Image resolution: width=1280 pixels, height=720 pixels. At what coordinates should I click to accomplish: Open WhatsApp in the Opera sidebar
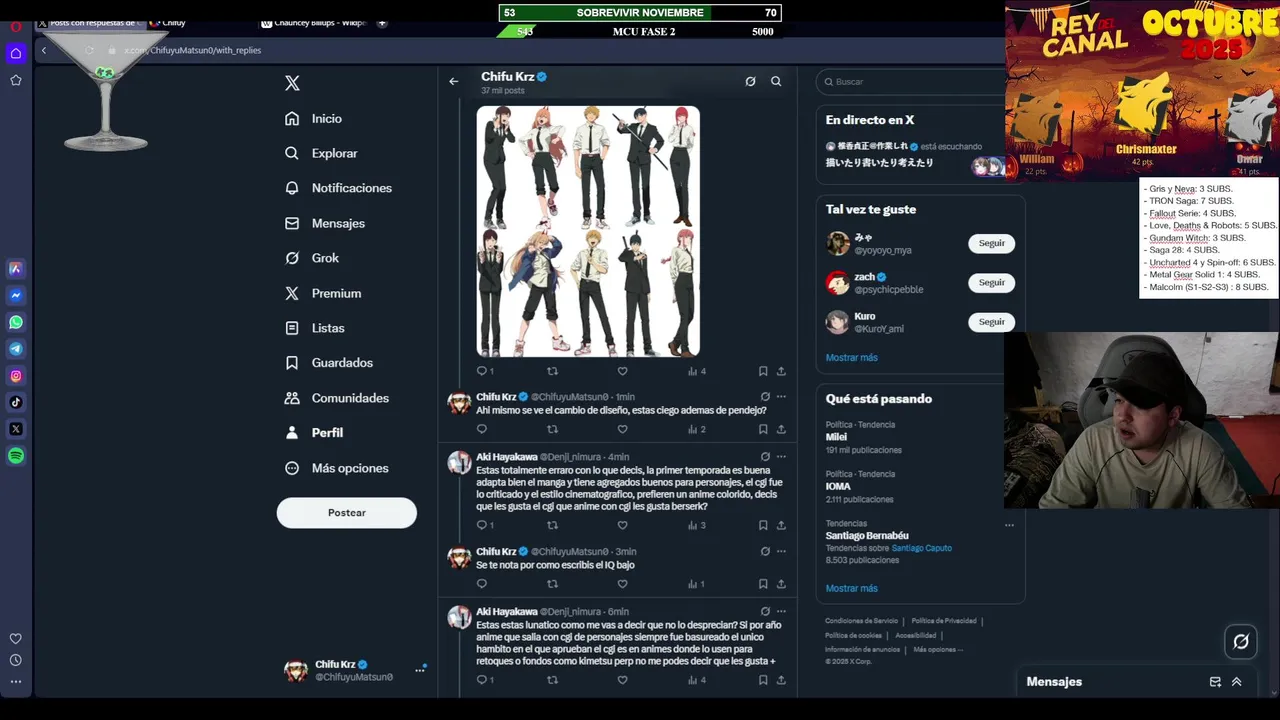click(x=16, y=322)
